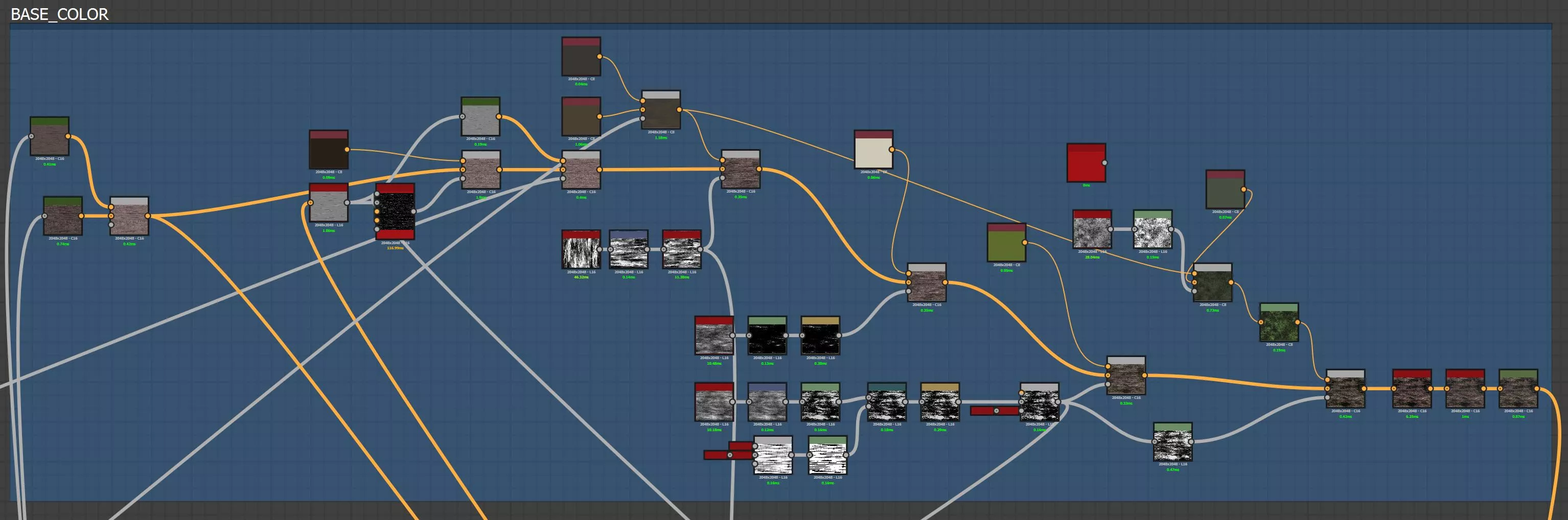The width and height of the screenshot is (1568, 520).
Task: Select the black noise node with red bars
Action: [x=395, y=211]
